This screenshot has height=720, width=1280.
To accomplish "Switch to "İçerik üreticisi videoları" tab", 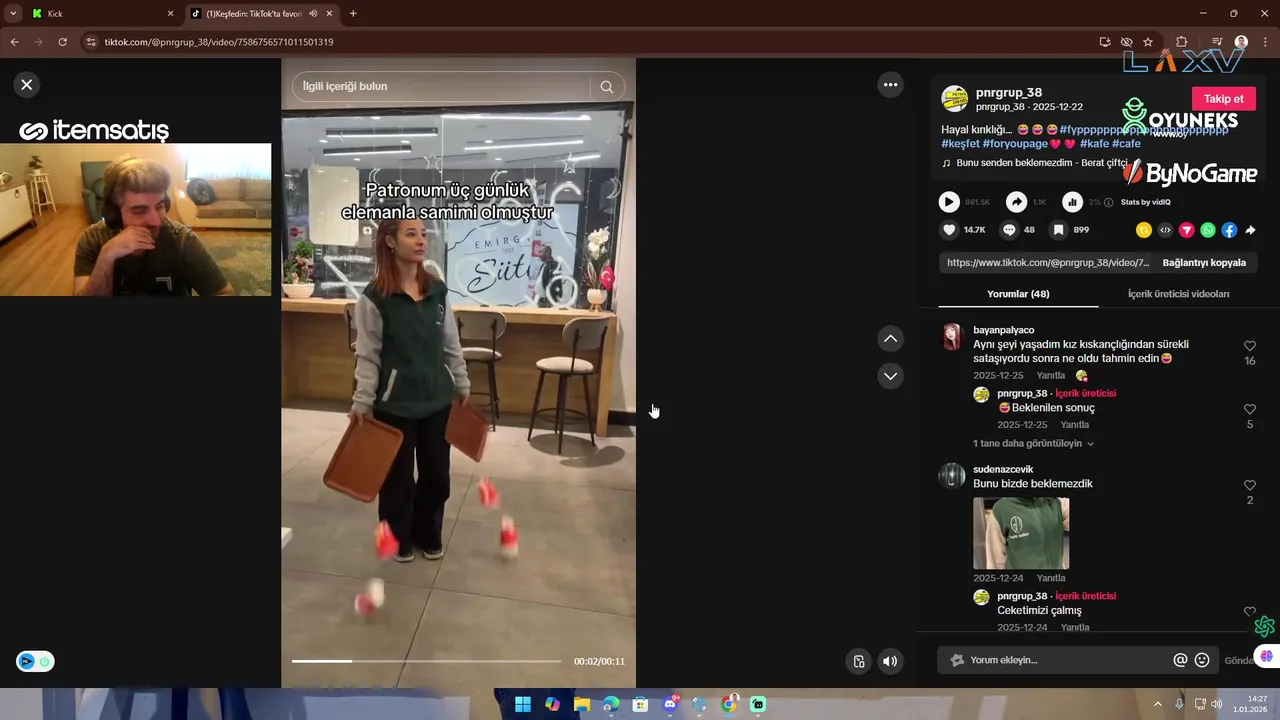I will (1178, 294).
